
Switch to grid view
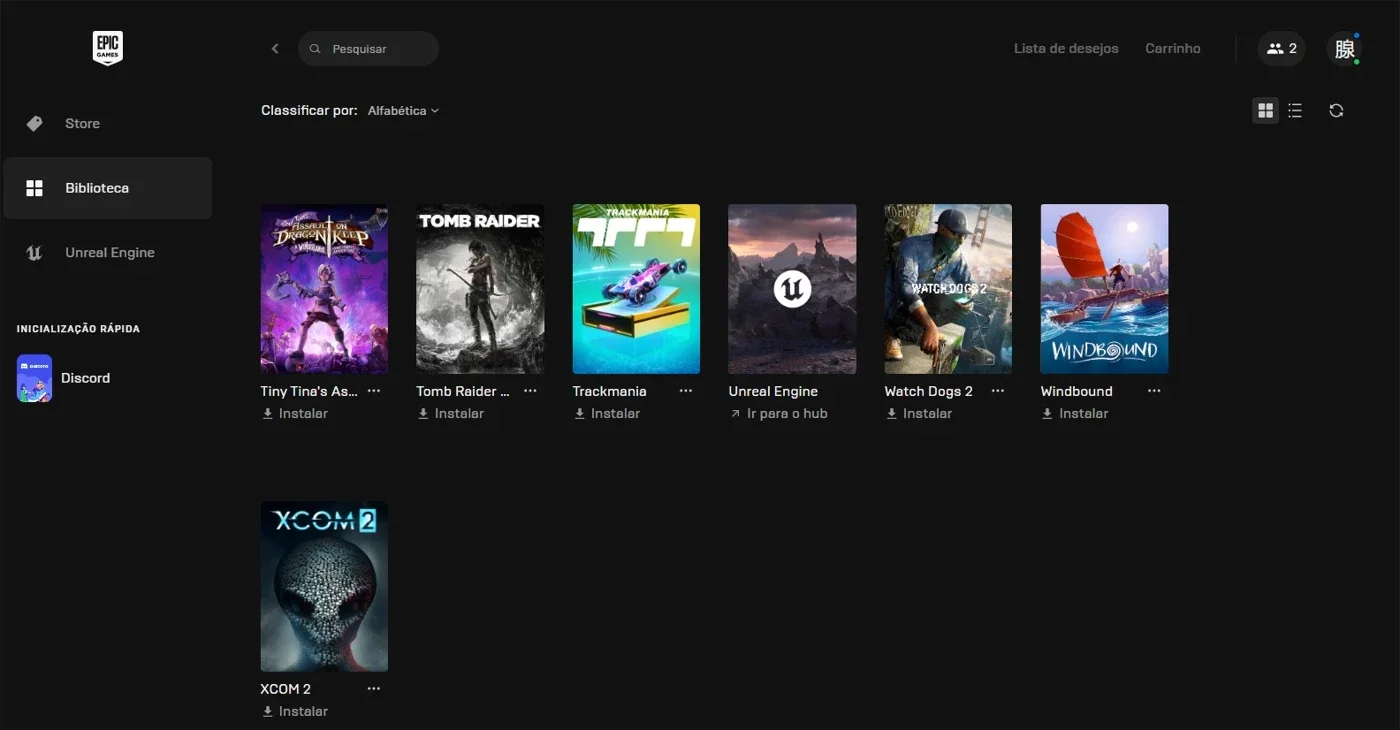tap(1266, 110)
